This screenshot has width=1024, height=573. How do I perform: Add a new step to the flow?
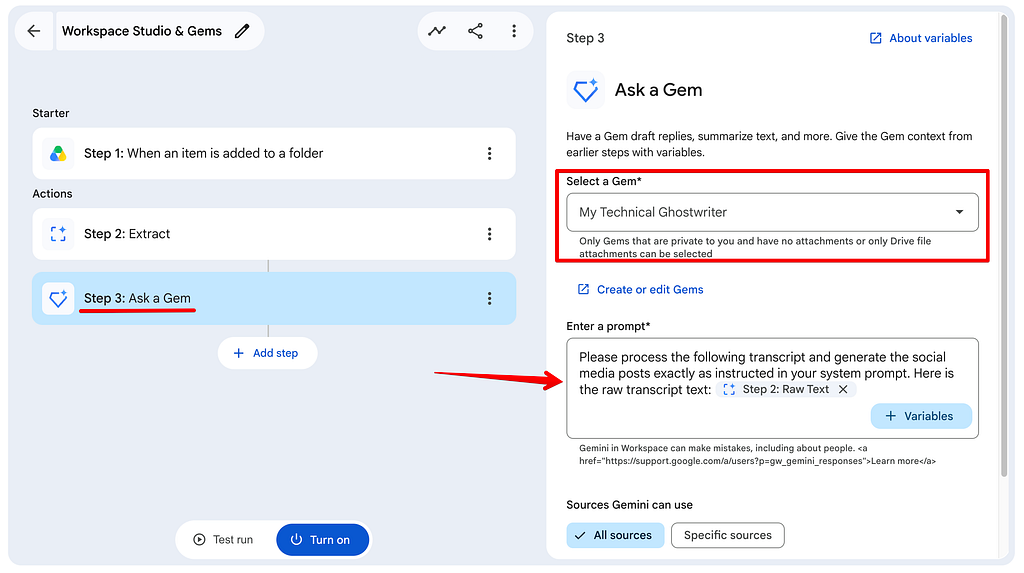[267, 353]
